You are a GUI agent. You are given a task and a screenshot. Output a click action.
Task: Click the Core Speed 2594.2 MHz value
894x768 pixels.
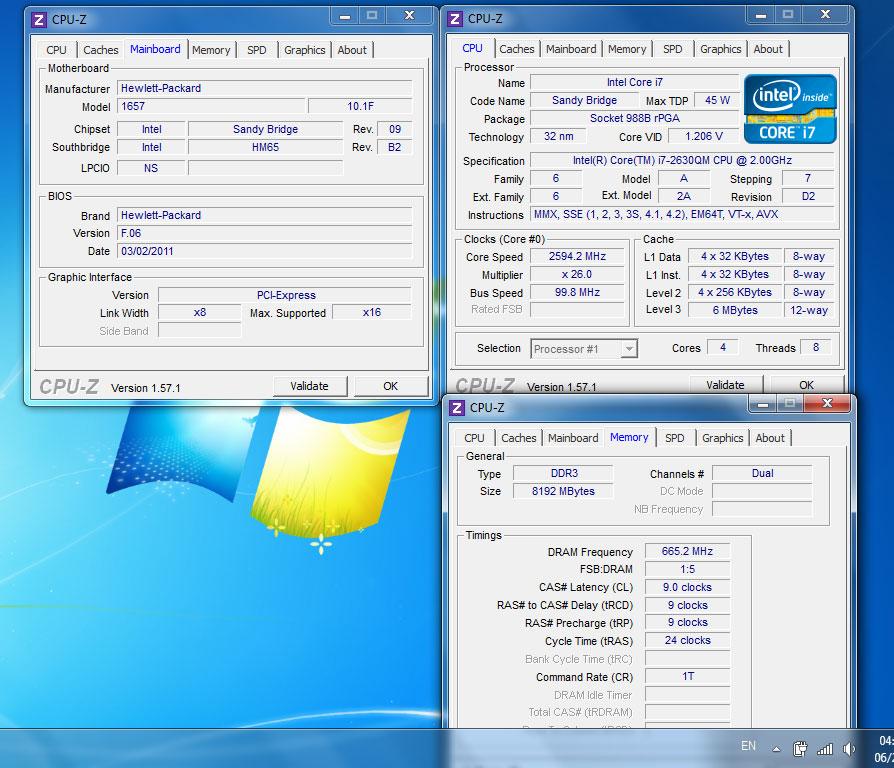578,257
